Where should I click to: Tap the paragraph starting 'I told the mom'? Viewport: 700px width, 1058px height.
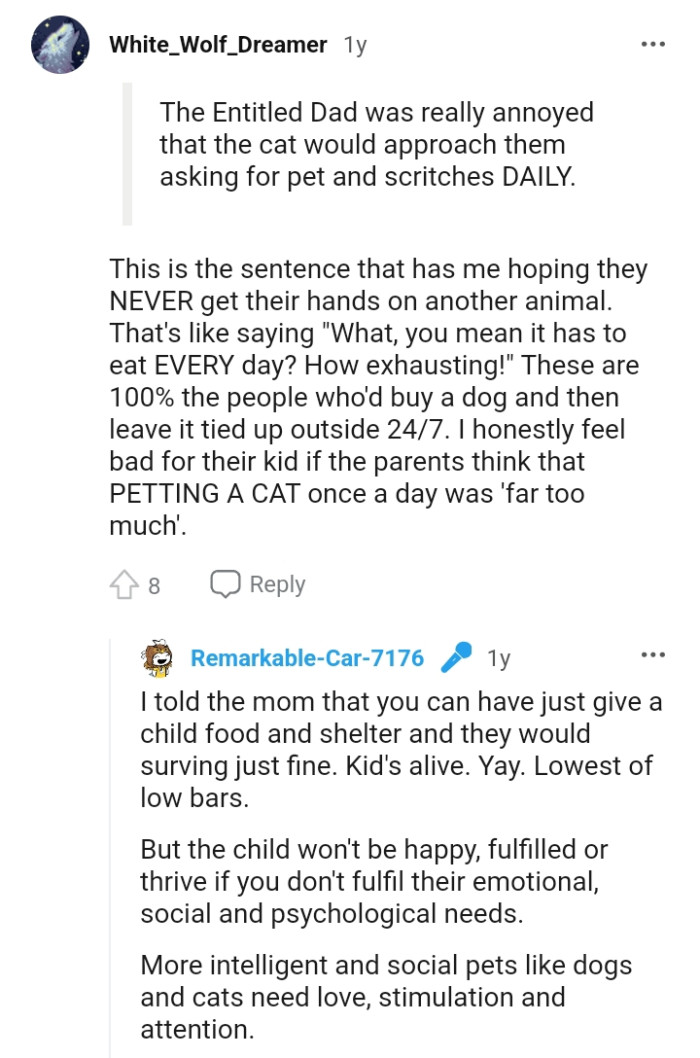pyautogui.click(x=400, y=749)
